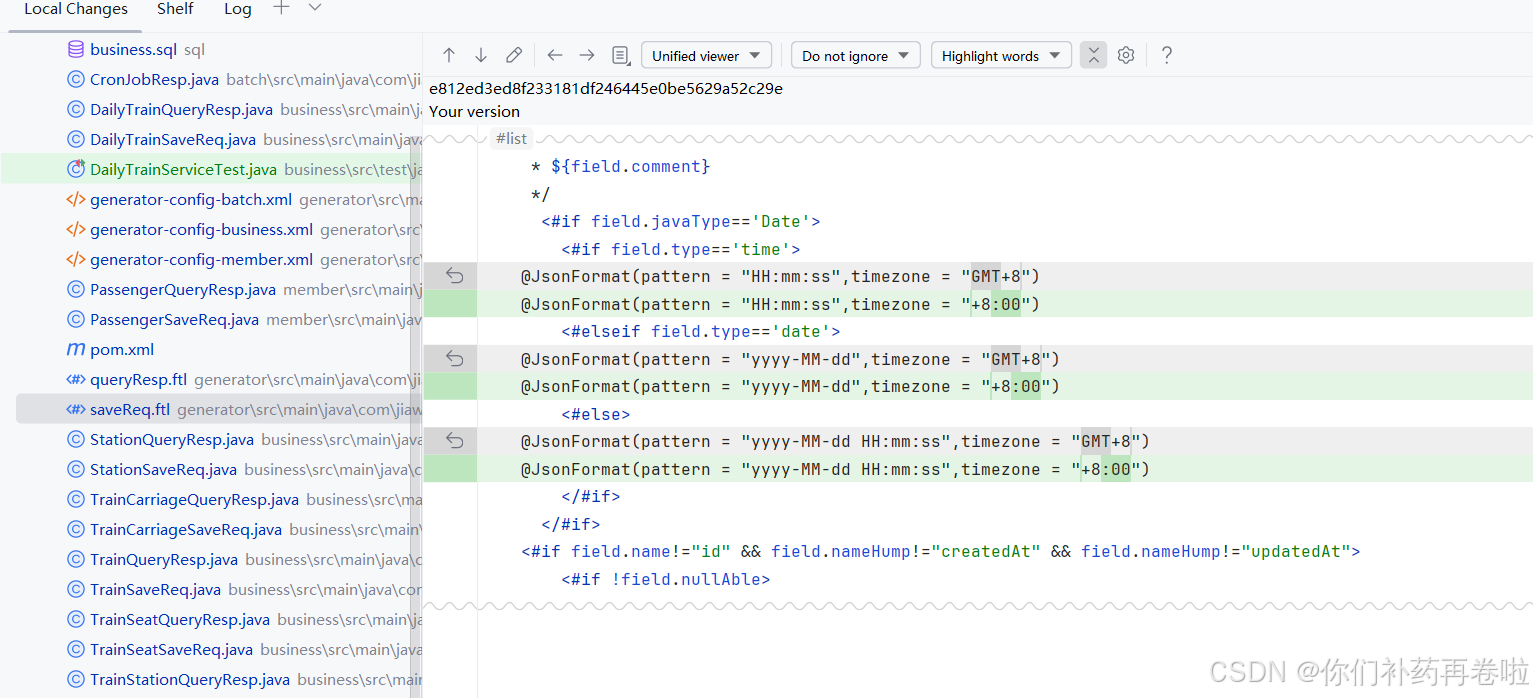Open the Do not ignore dropdown
1533x698 pixels.
click(x=856, y=55)
